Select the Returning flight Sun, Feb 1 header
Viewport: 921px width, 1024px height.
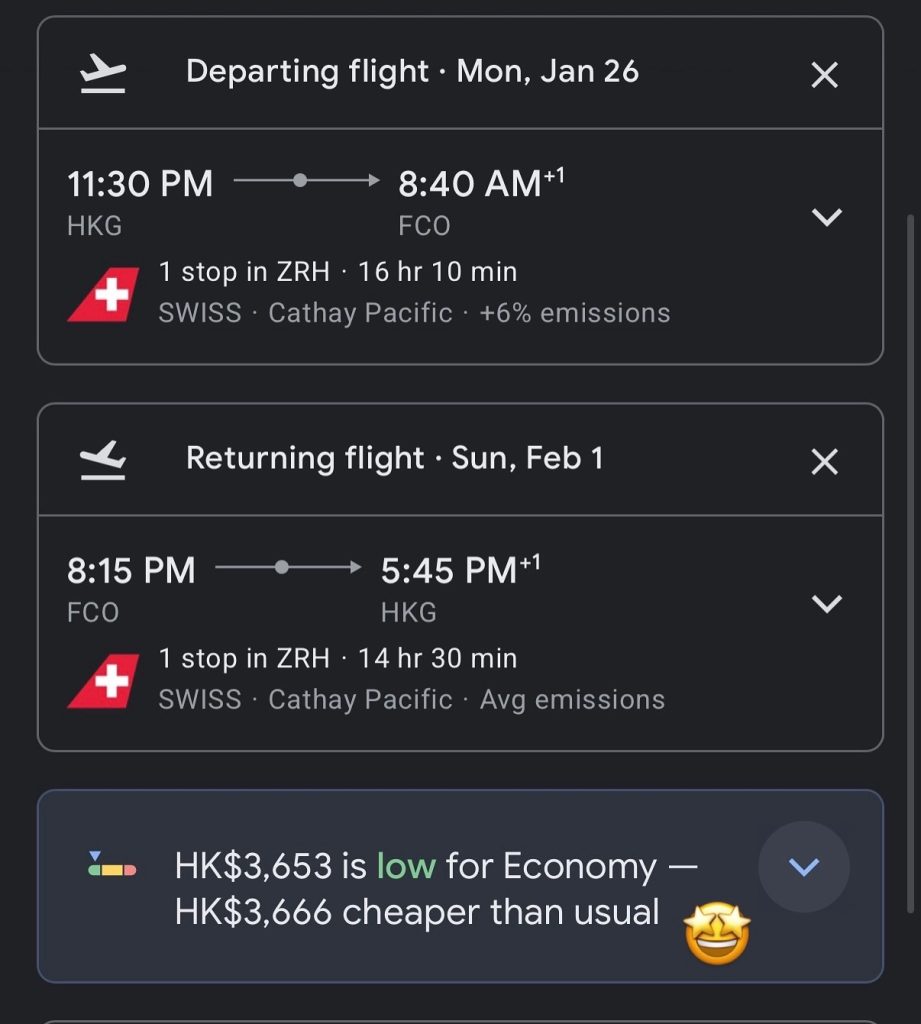pos(394,458)
